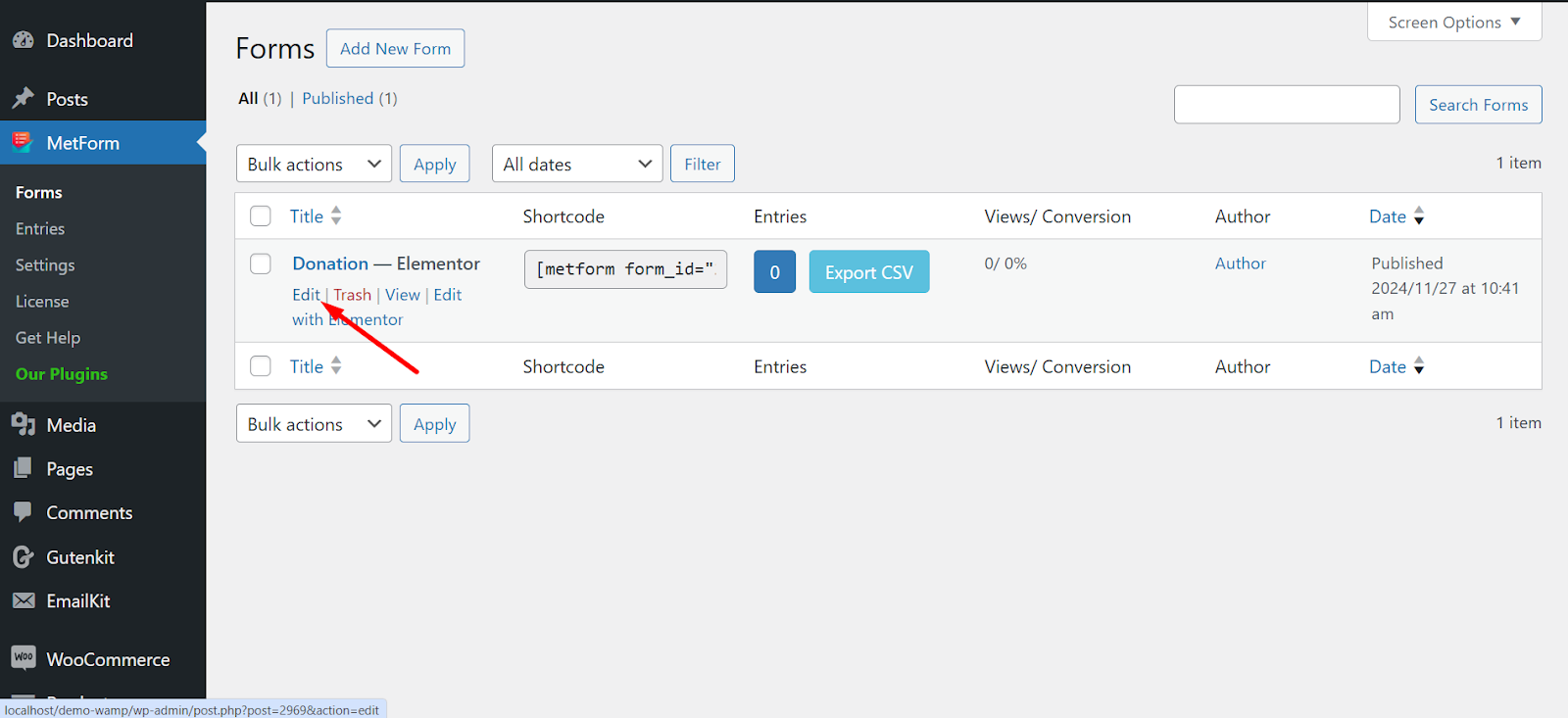Click the Pages icon in sidebar
This screenshot has width=1568, height=718.
(x=24, y=468)
